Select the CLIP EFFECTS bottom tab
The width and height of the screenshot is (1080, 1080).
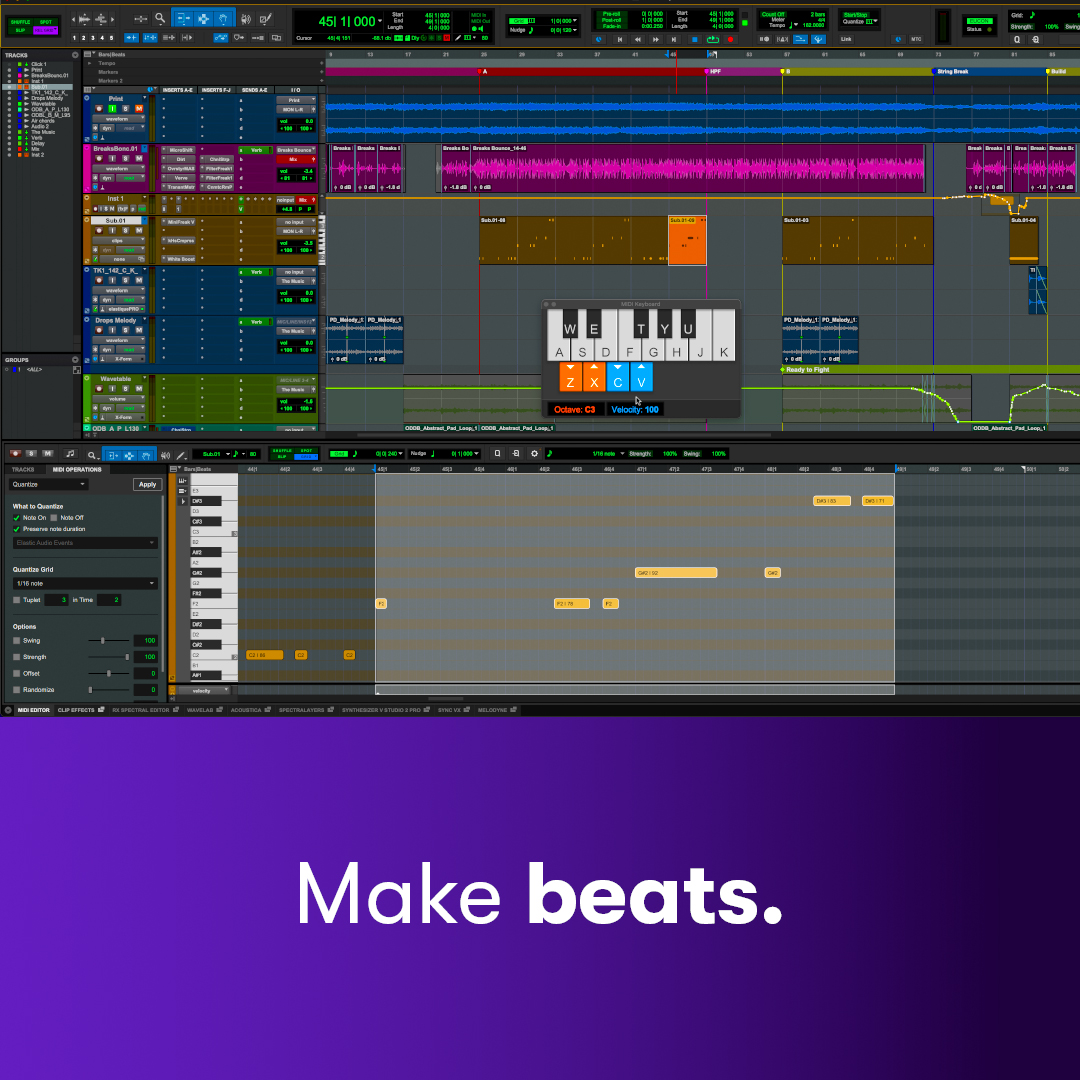[x=81, y=710]
